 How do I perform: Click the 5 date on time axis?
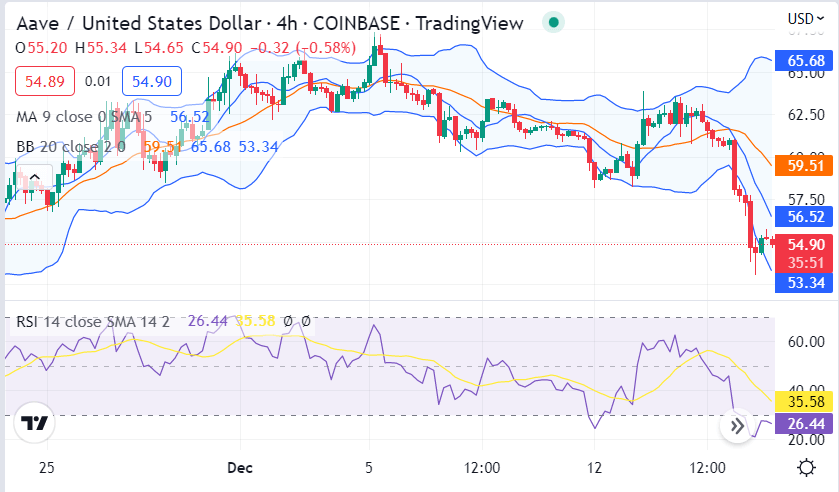(x=369, y=467)
